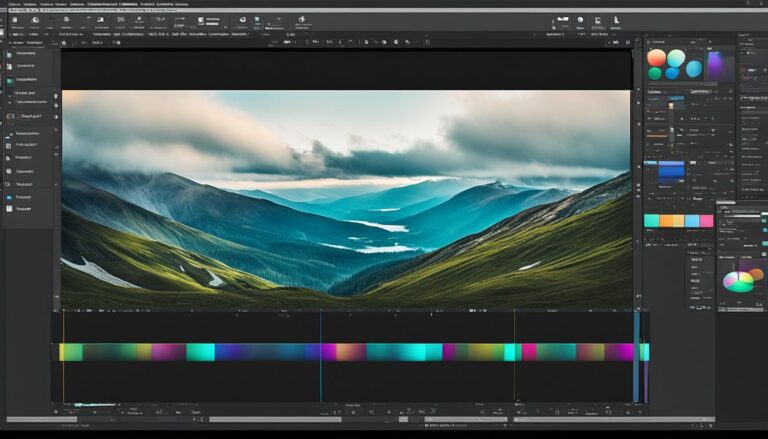
Task: Open the blue gradient thumbnail in right panel
Action: [671, 173]
